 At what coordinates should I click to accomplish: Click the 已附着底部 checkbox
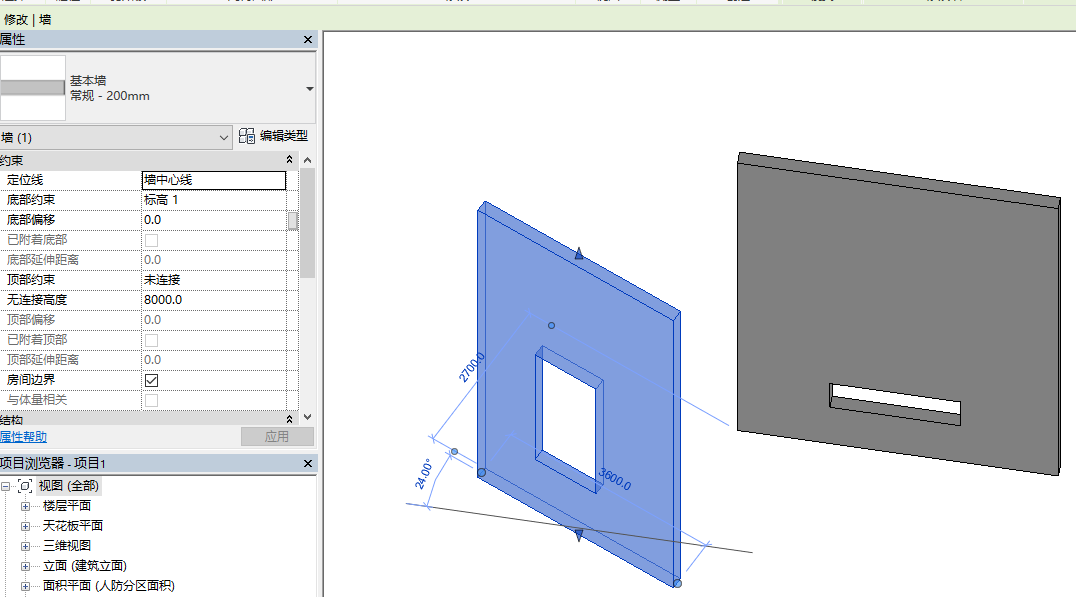pyautogui.click(x=152, y=240)
